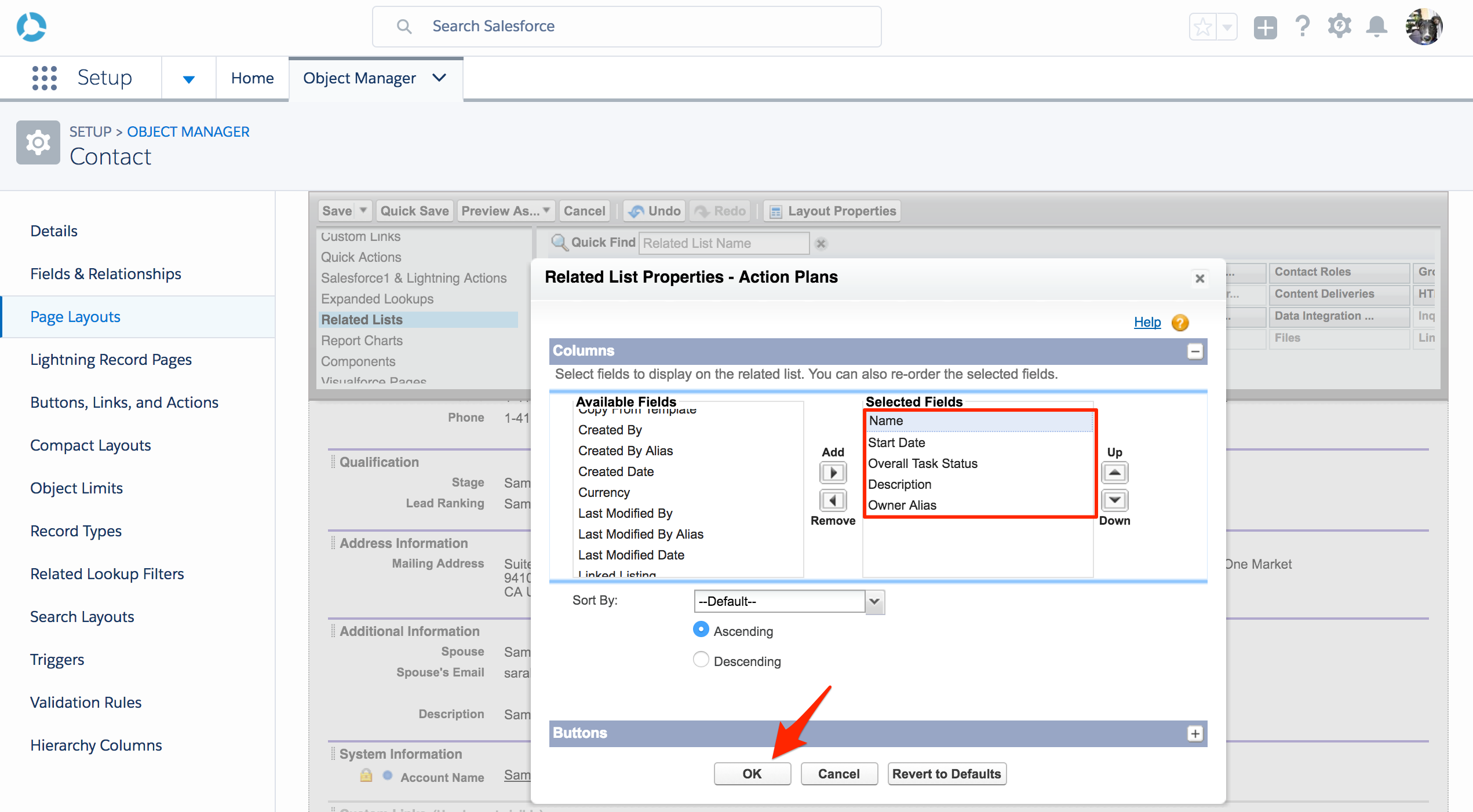Image resolution: width=1473 pixels, height=812 pixels.
Task: Click the Remove left-arrow icon
Action: point(833,500)
